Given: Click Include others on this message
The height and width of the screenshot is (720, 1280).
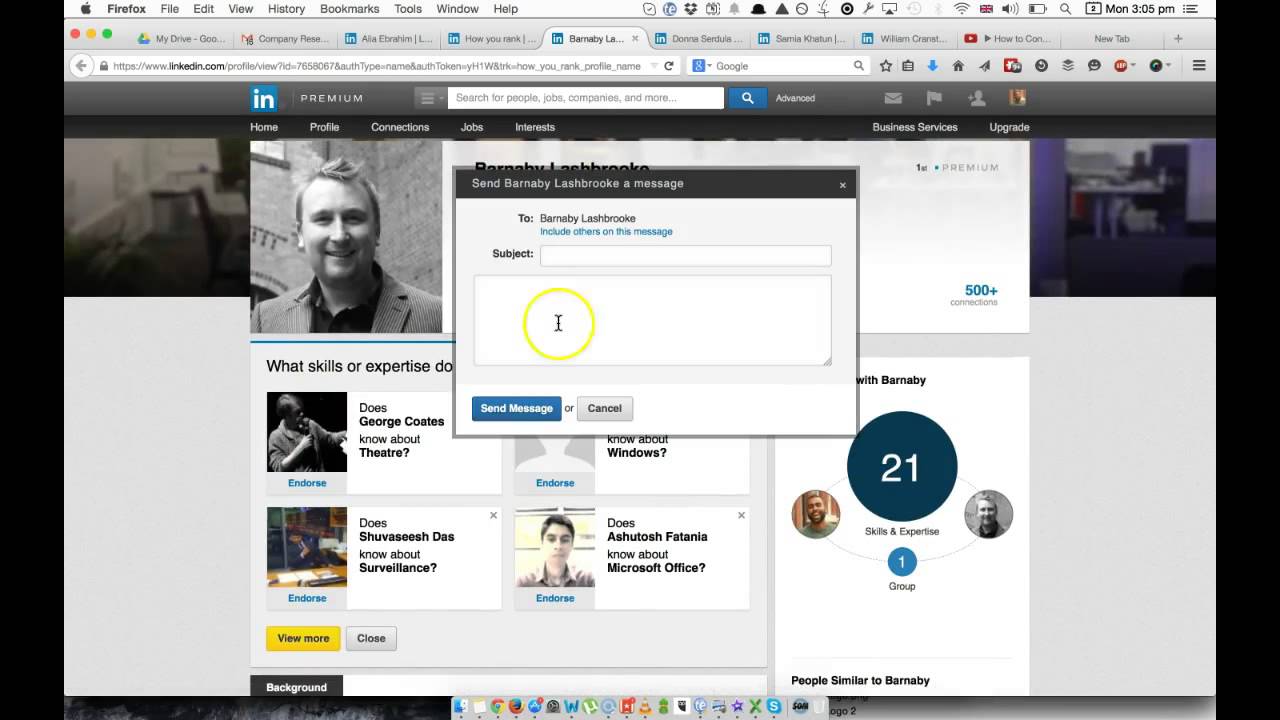Looking at the screenshot, I should [606, 232].
